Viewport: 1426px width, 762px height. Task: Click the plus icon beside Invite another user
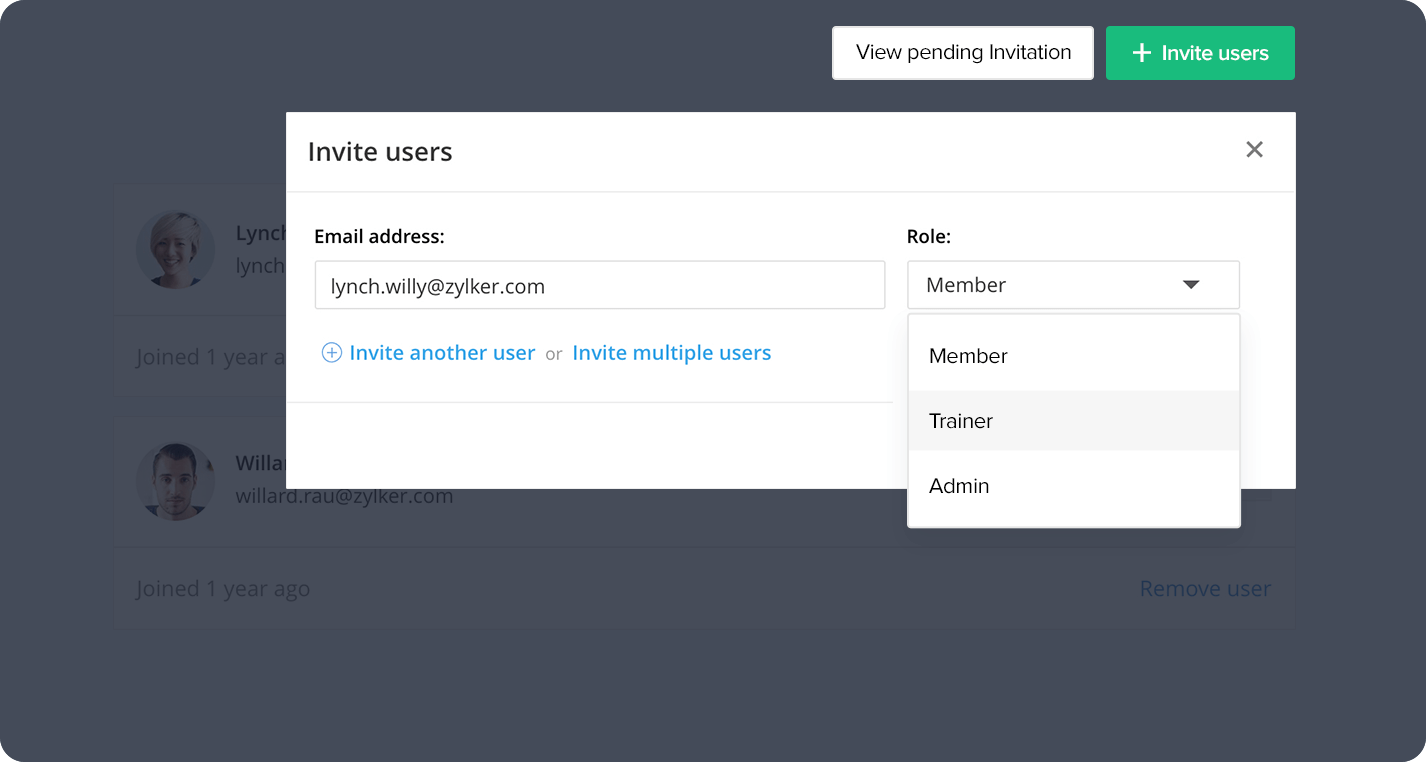pyautogui.click(x=331, y=353)
